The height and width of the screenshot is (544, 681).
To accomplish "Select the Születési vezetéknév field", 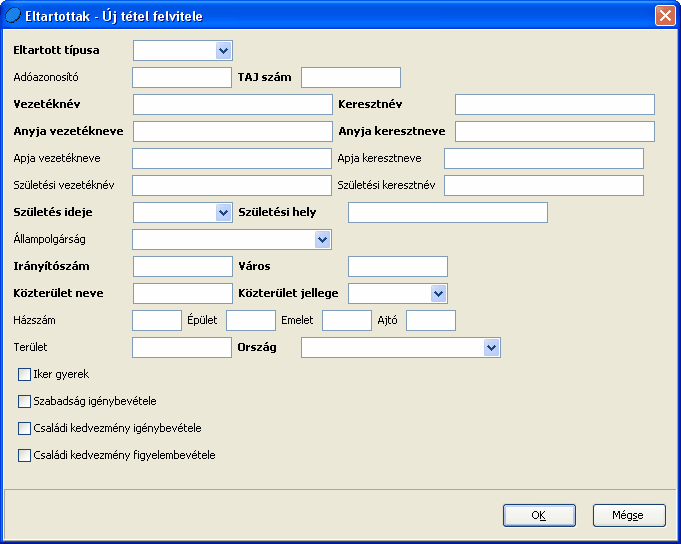I will click(x=232, y=185).
